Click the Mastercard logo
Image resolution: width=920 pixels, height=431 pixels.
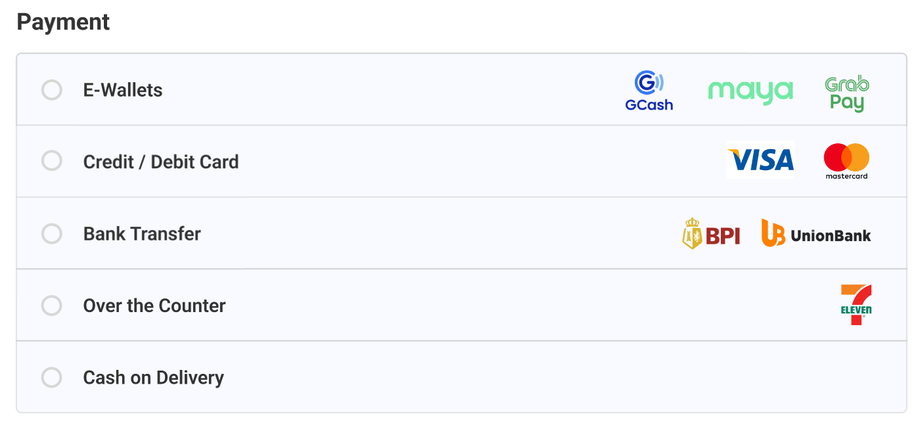(x=846, y=161)
